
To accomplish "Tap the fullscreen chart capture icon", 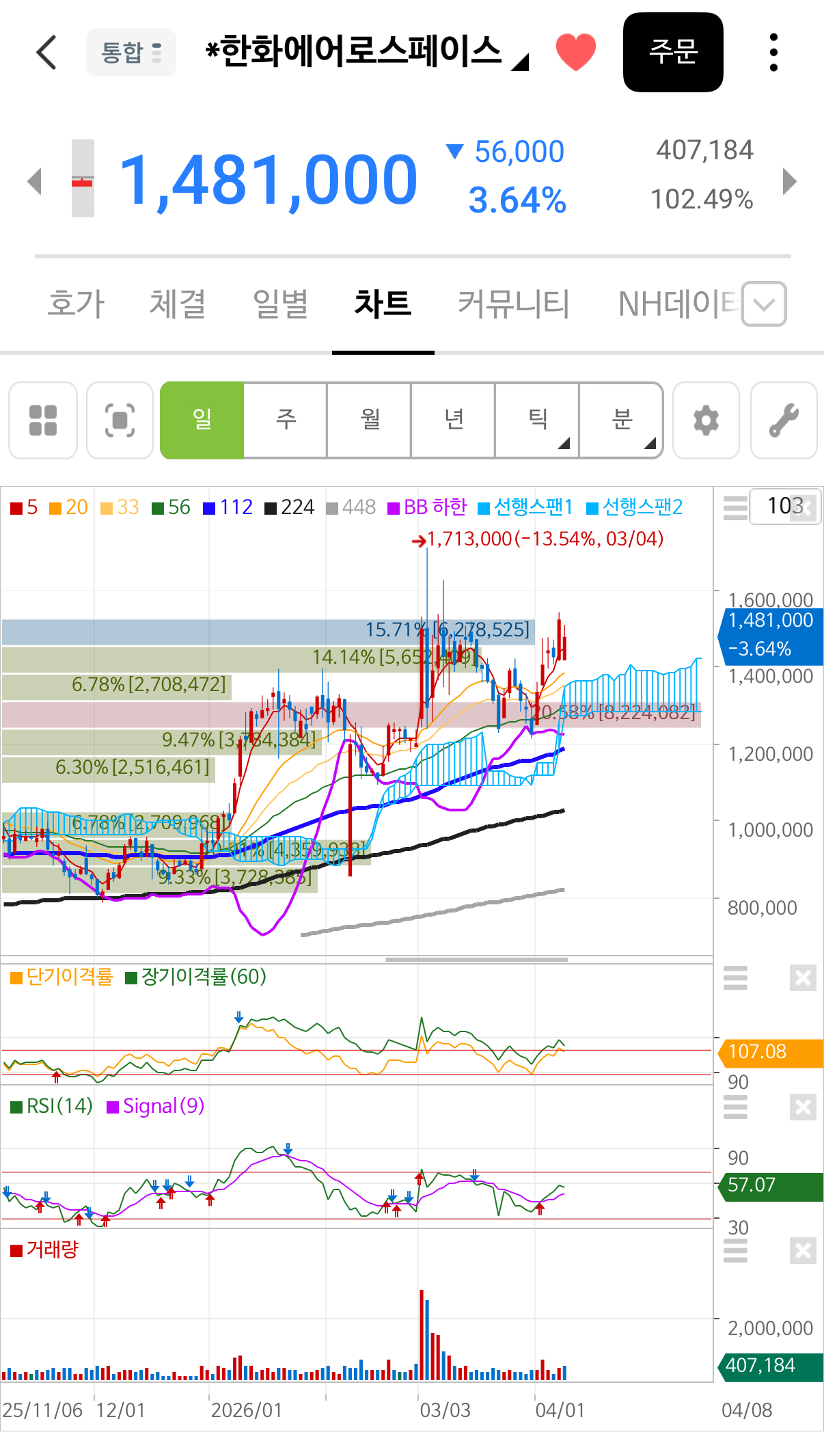I will pos(120,420).
